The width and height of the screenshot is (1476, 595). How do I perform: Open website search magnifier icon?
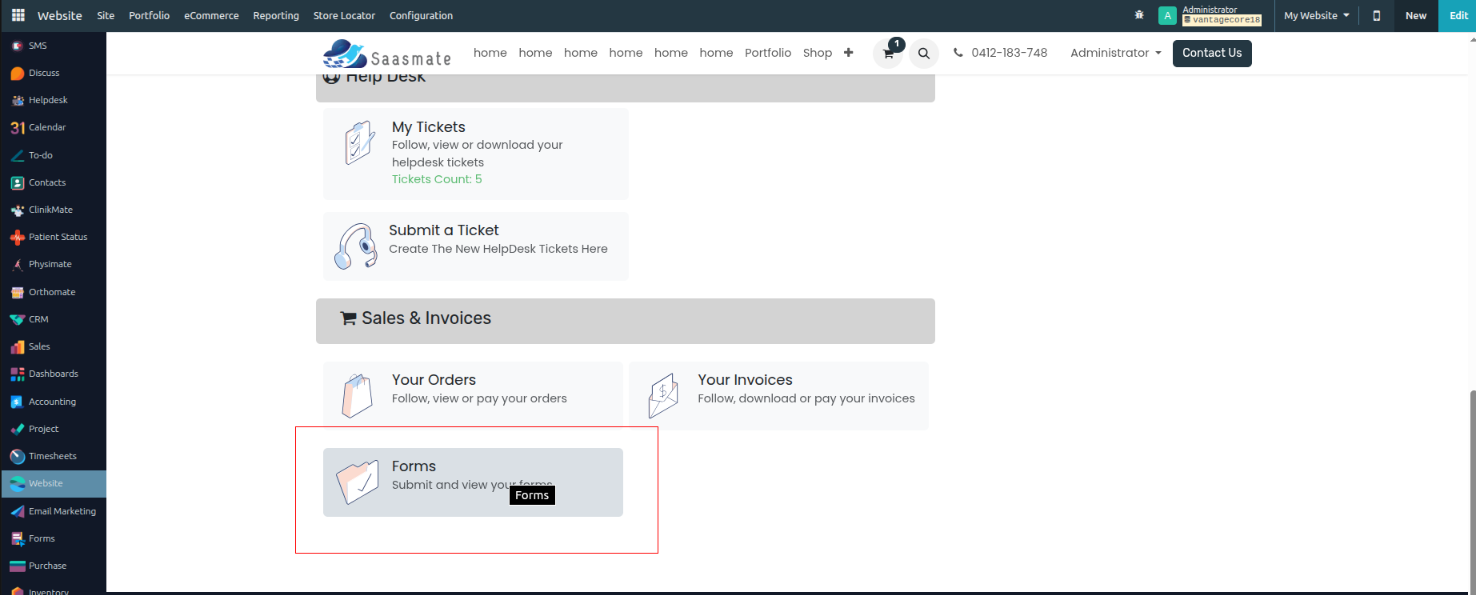[x=924, y=53]
